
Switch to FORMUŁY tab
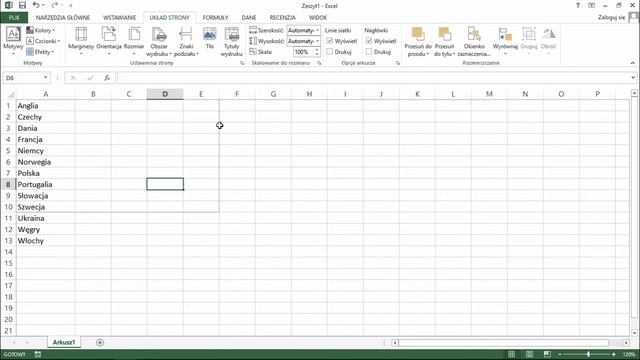click(x=216, y=18)
